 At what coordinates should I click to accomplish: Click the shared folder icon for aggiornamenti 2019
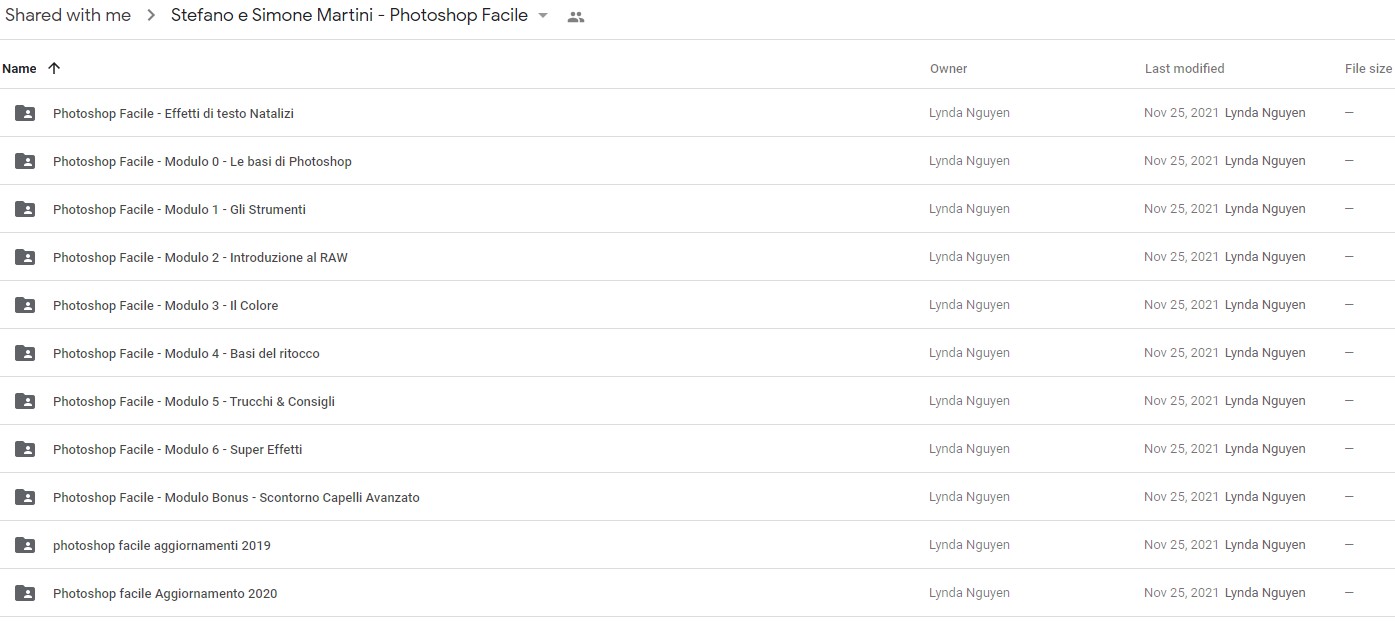[x=25, y=545]
